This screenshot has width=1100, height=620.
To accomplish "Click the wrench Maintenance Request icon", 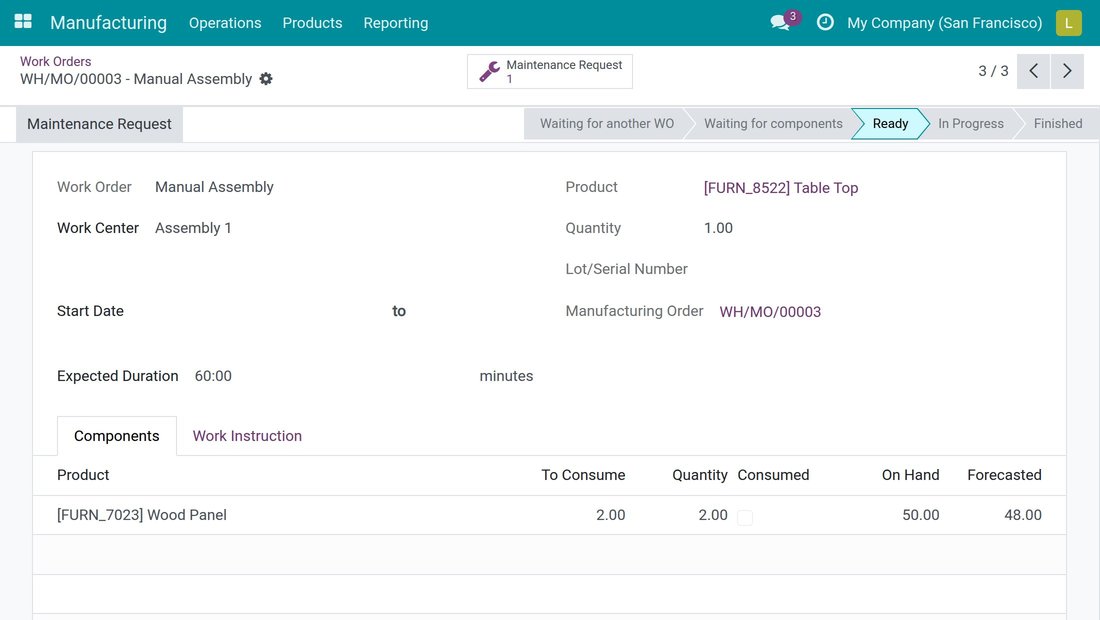I will pyautogui.click(x=489, y=72).
